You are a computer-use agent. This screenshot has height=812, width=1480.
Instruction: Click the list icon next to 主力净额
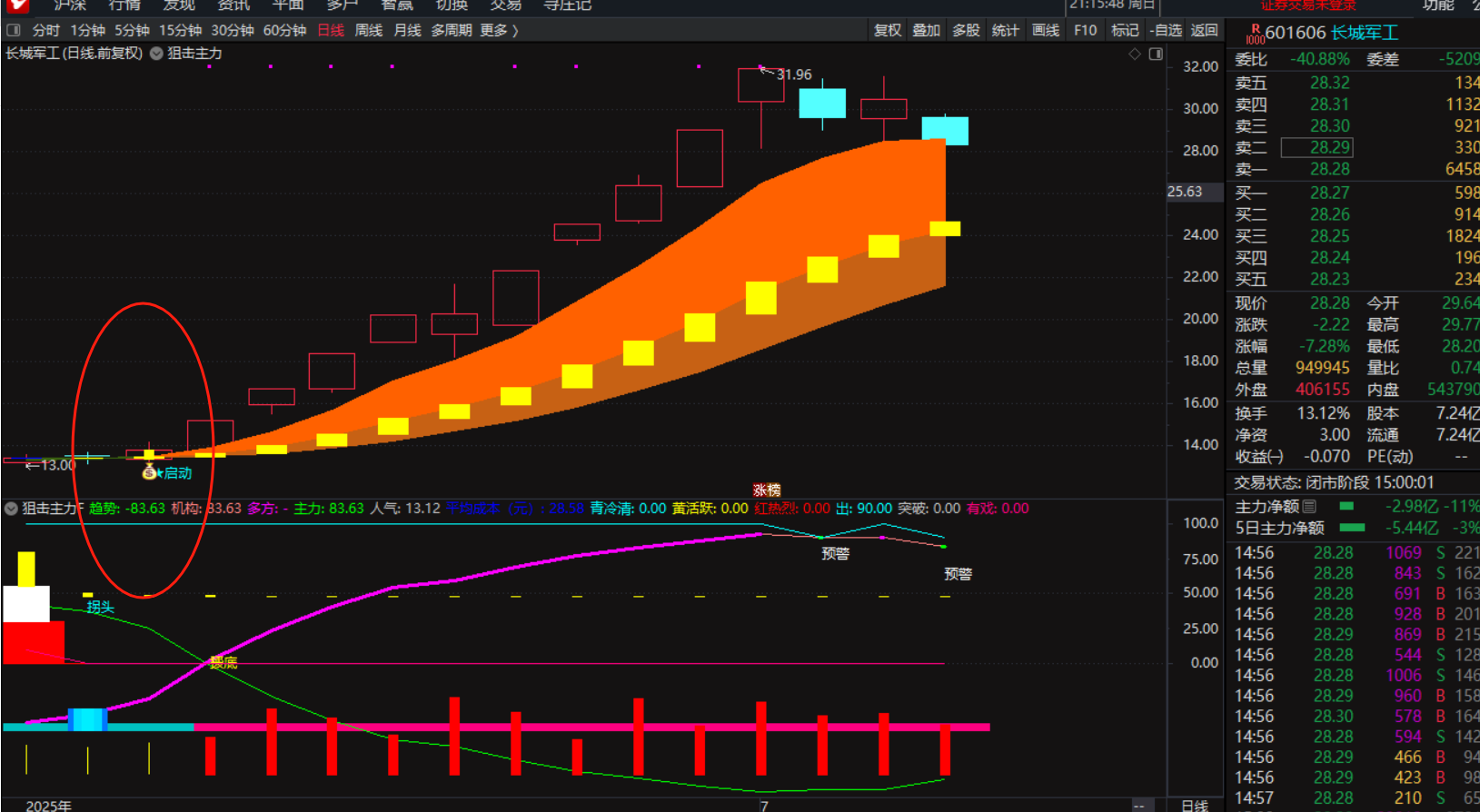point(1309,506)
